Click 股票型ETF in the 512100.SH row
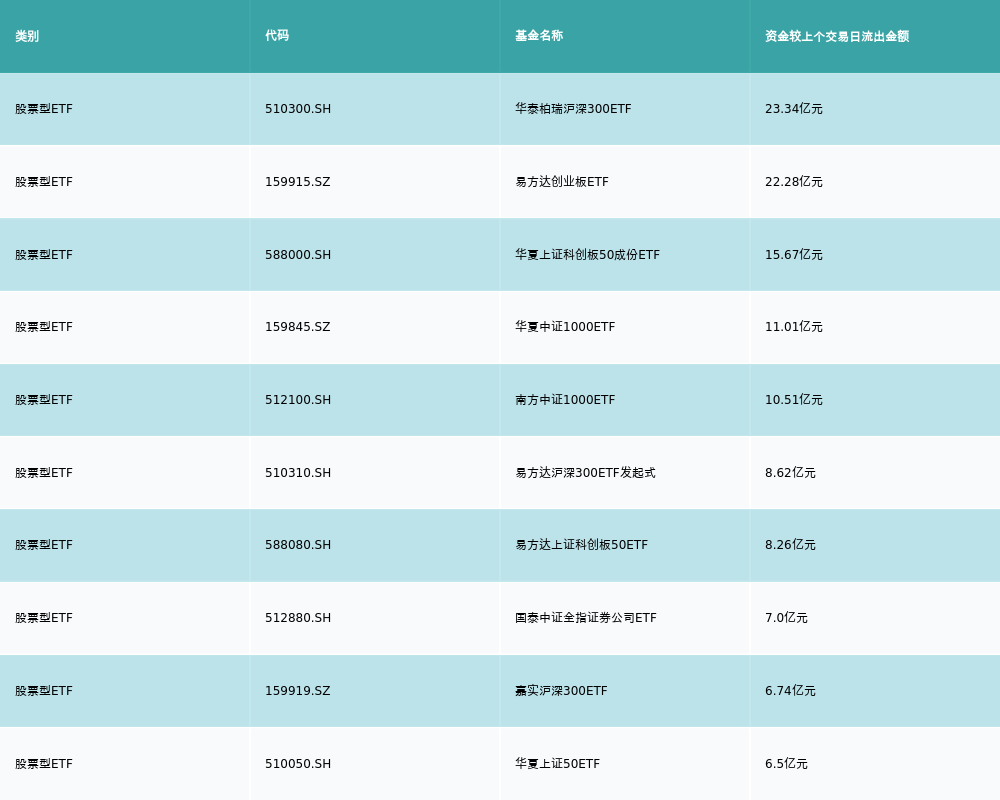The height and width of the screenshot is (800, 1000). point(44,400)
